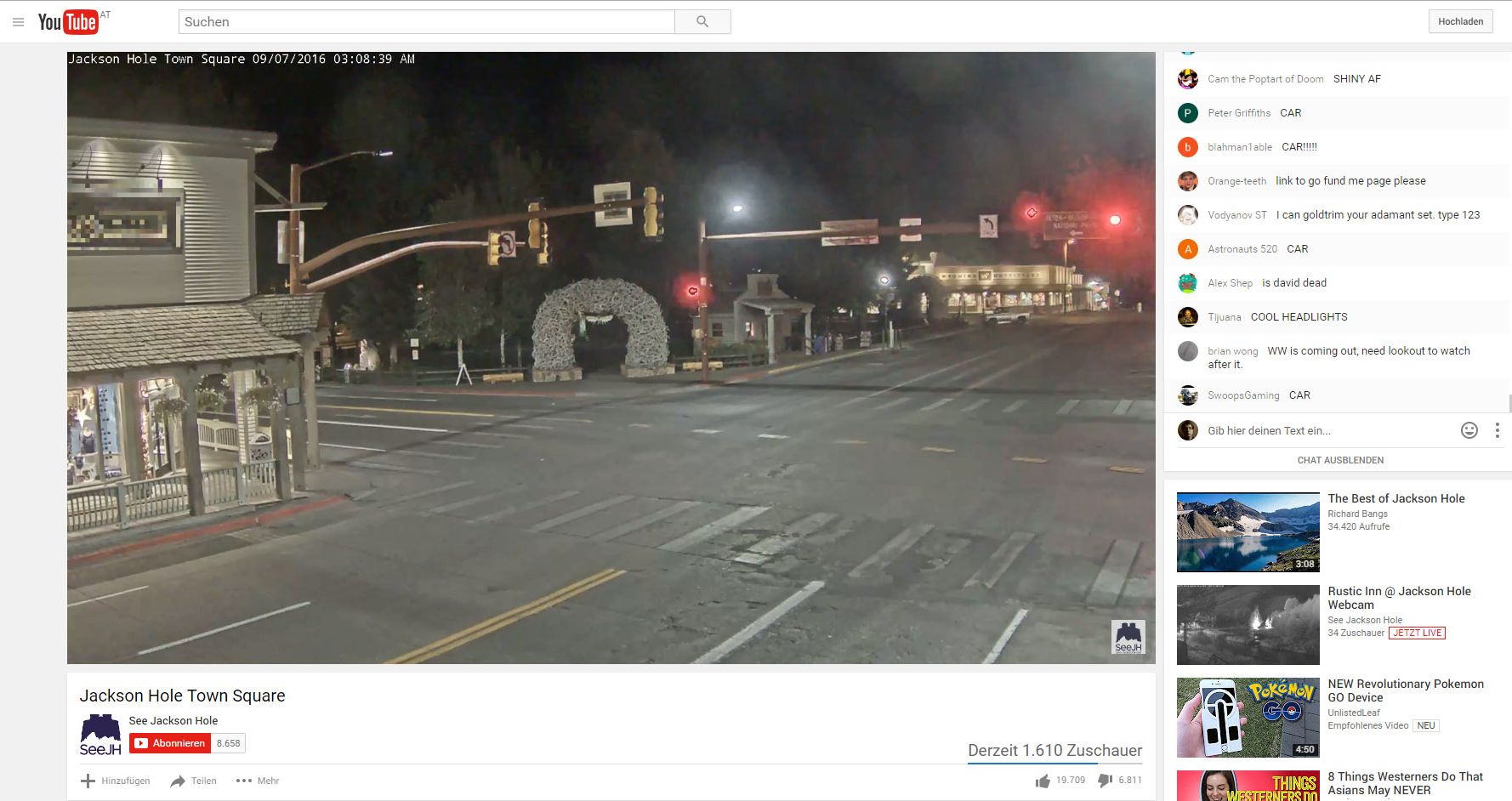1512x801 pixels.
Task: Open The Best of Jackson Hole thumbnail
Action: pos(1248,532)
